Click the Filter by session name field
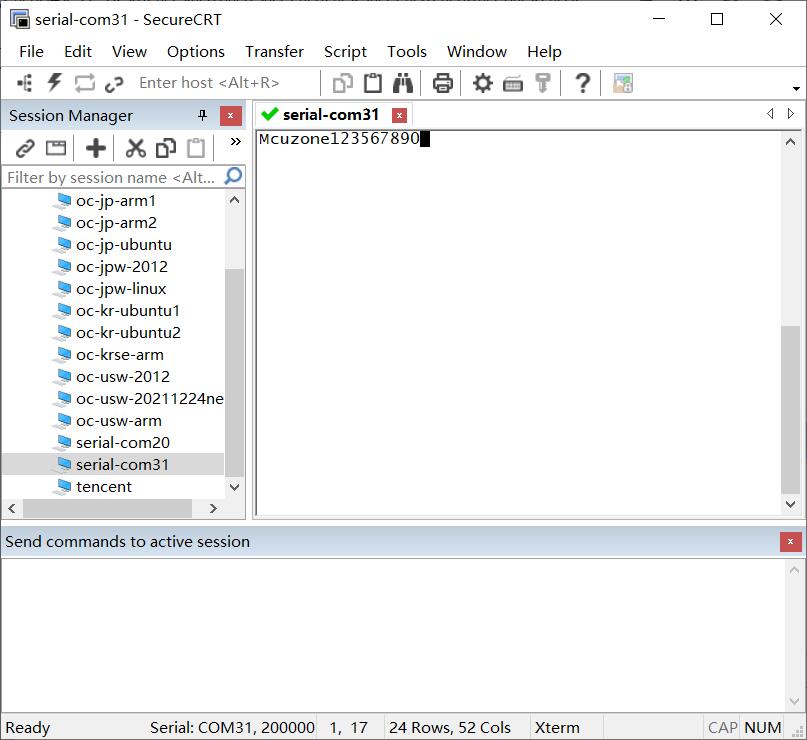The height and width of the screenshot is (740, 807). point(112,177)
